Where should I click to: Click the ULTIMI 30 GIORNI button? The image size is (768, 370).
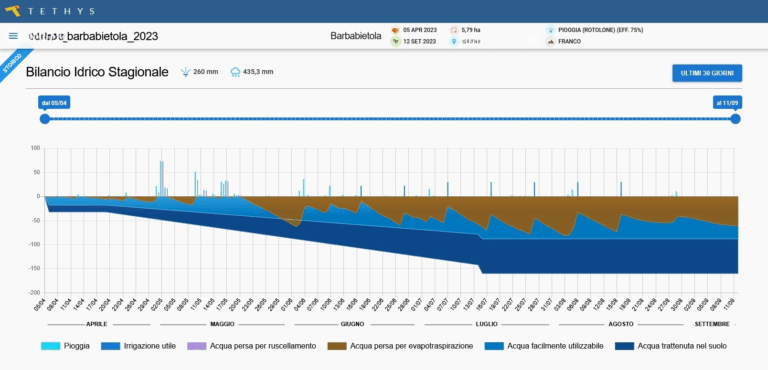point(707,73)
